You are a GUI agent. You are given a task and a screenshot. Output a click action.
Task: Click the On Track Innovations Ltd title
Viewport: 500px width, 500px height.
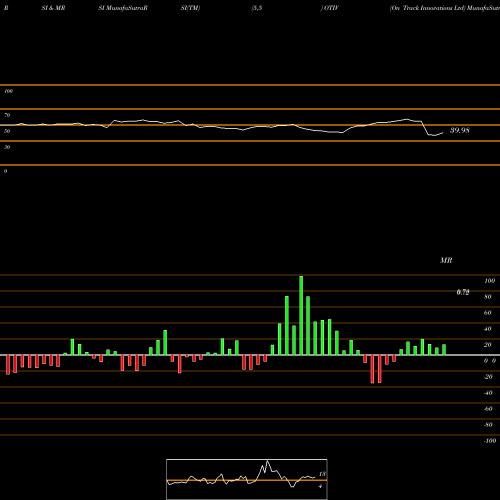click(427, 8)
